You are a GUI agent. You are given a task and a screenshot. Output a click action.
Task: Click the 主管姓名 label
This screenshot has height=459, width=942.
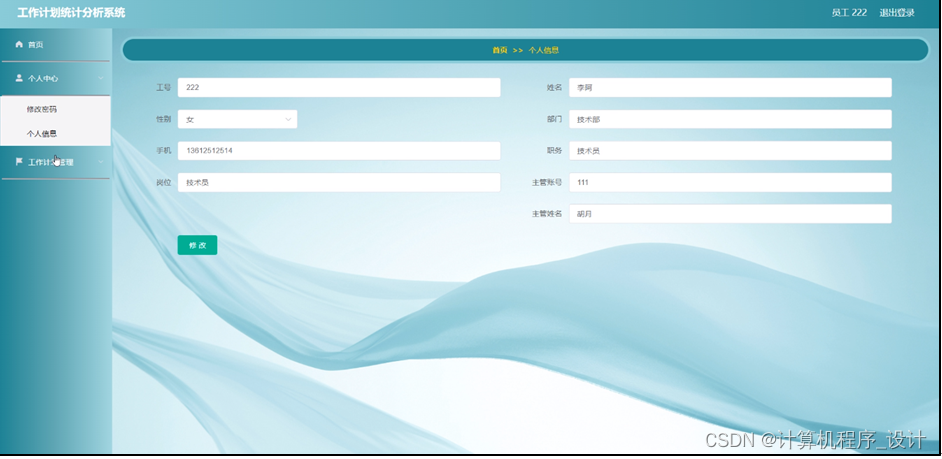(x=547, y=214)
